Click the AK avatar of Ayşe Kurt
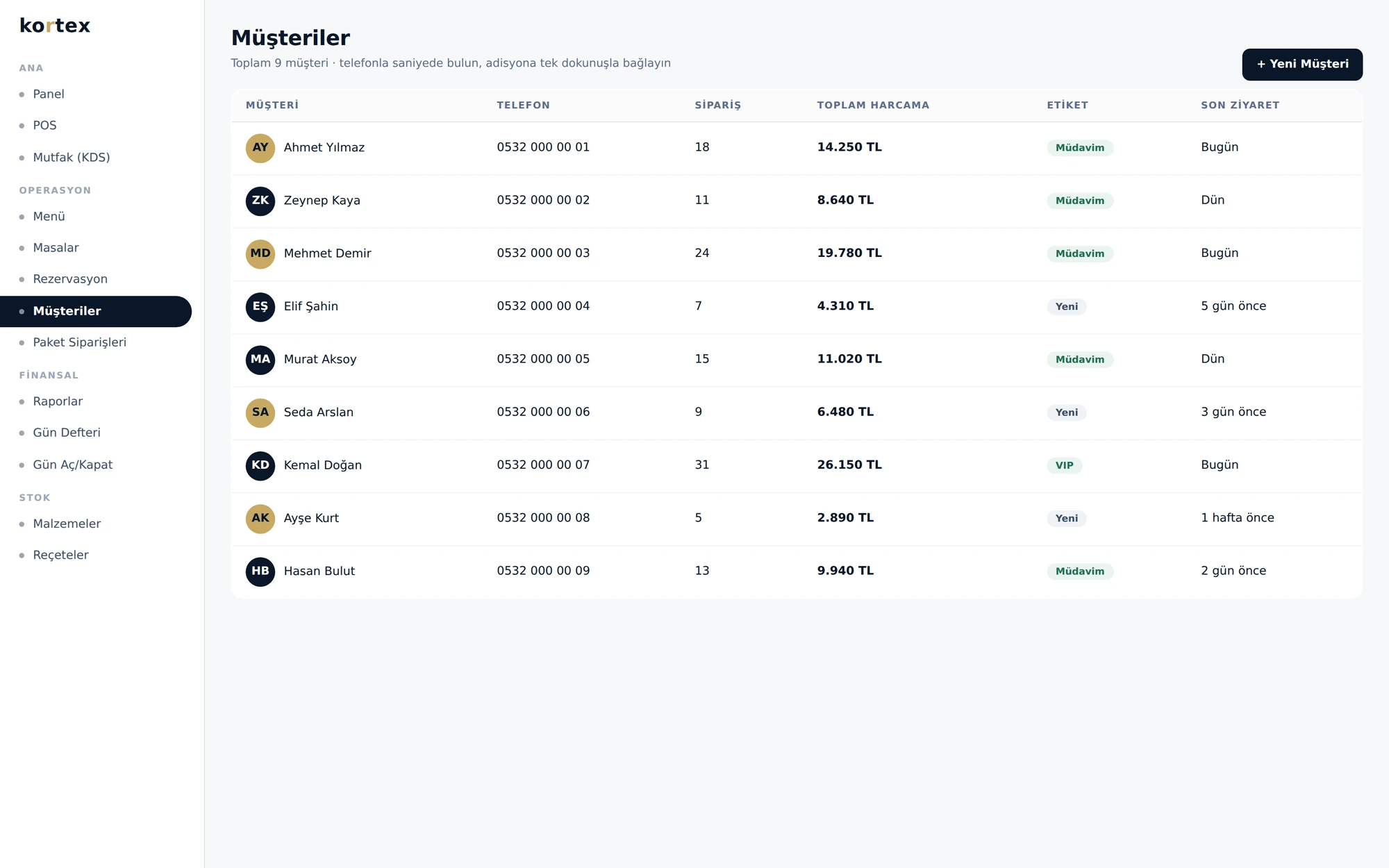Image resolution: width=1389 pixels, height=868 pixels. click(x=260, y=519)
